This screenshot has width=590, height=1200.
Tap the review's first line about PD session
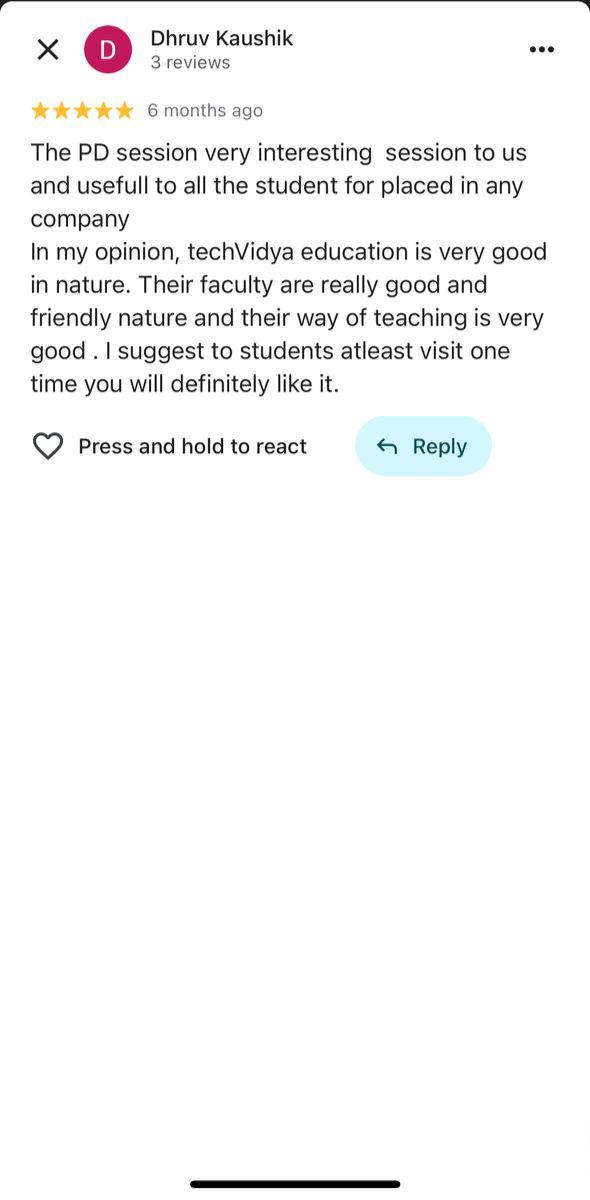[x=278, y=153]
